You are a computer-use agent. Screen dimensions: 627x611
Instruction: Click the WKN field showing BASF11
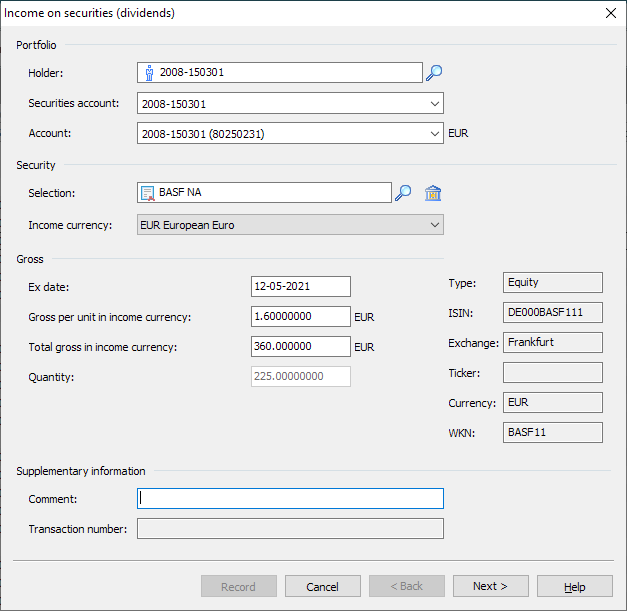click(552, 432)
